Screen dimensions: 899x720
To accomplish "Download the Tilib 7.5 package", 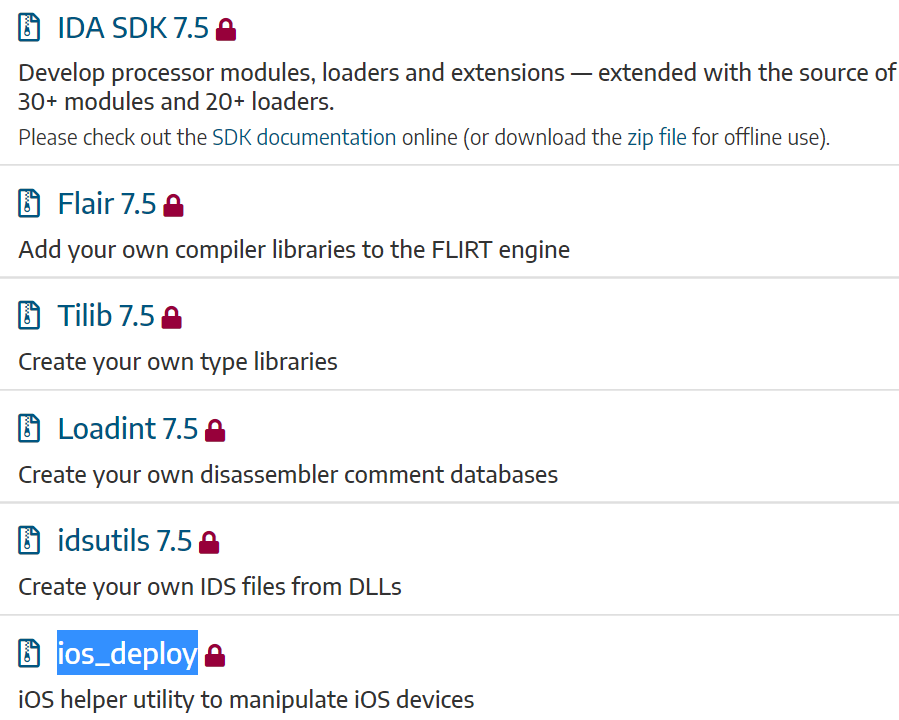I will [x=106, y=316].
